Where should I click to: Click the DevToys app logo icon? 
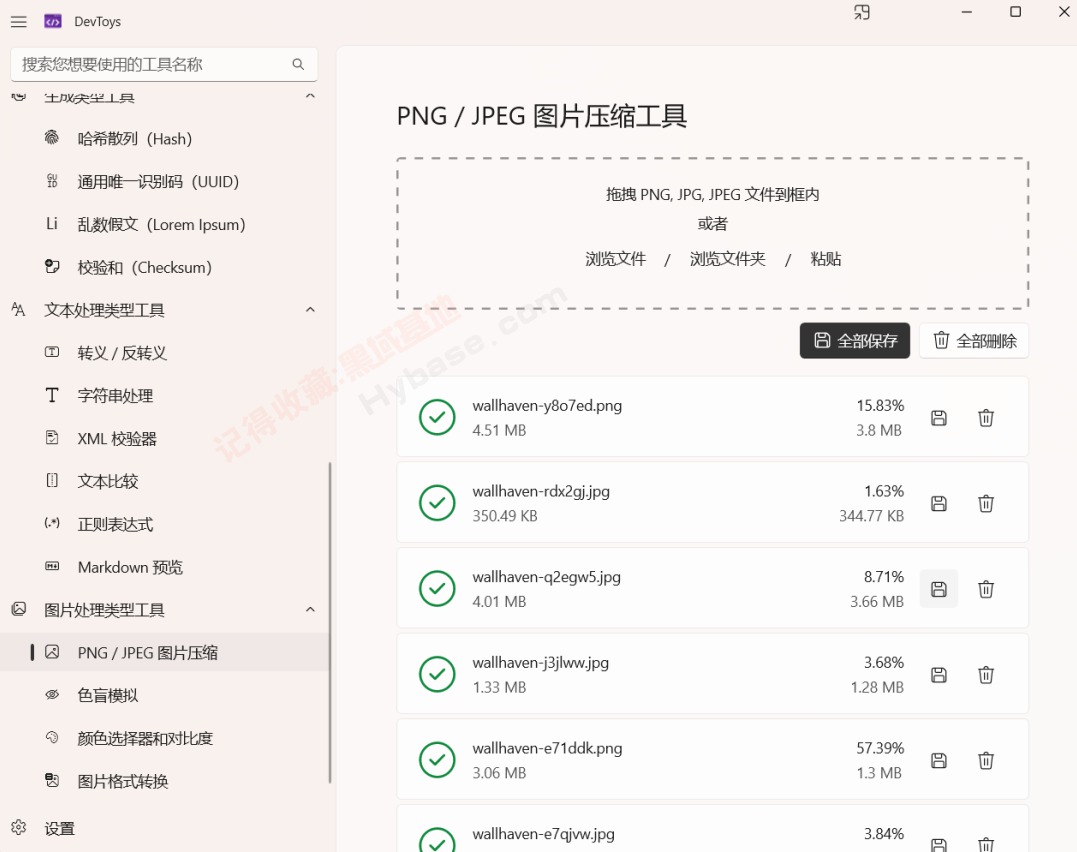53,22
